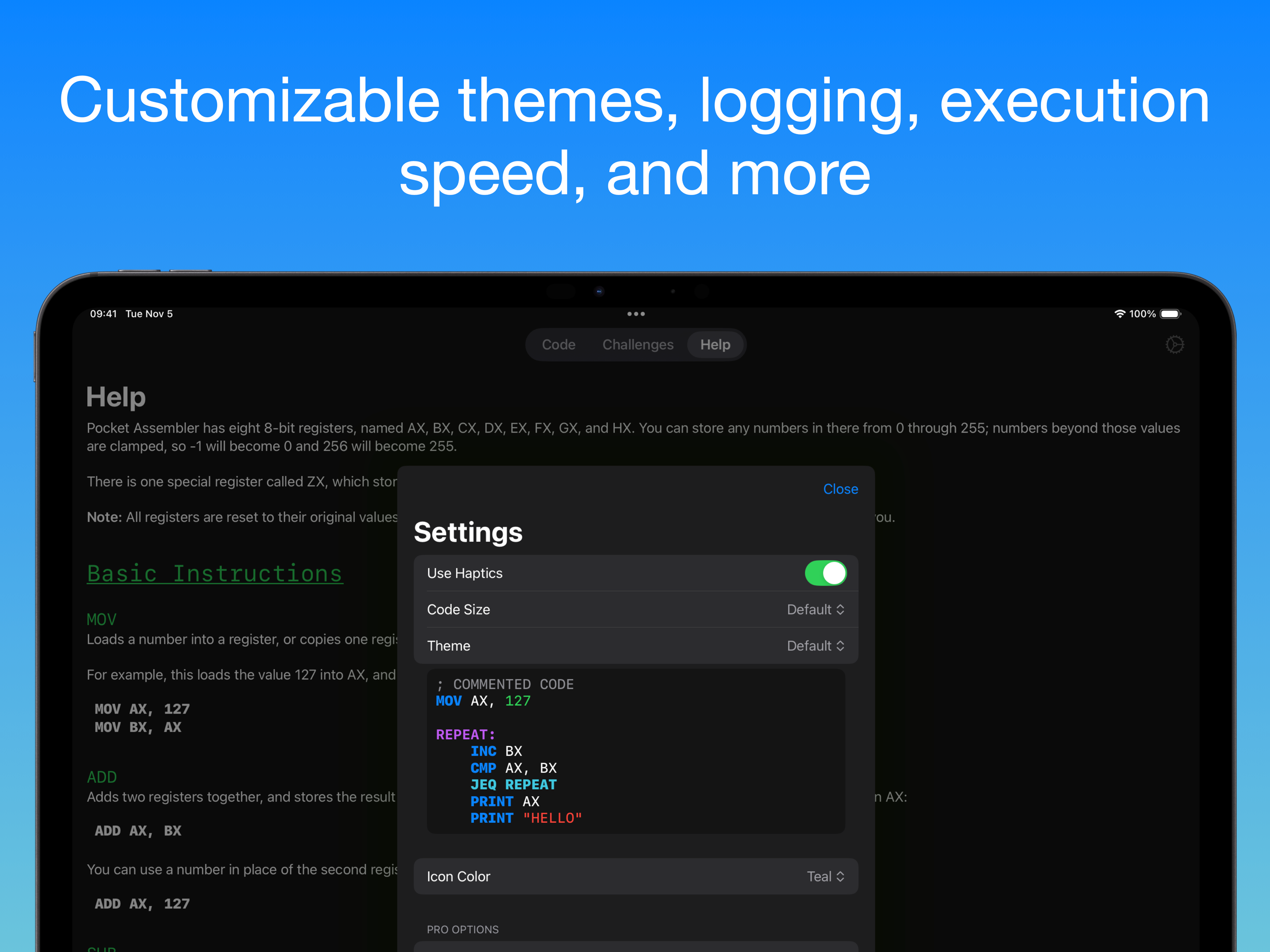
Task: Select the Help tab
Action: coord(715,344)
